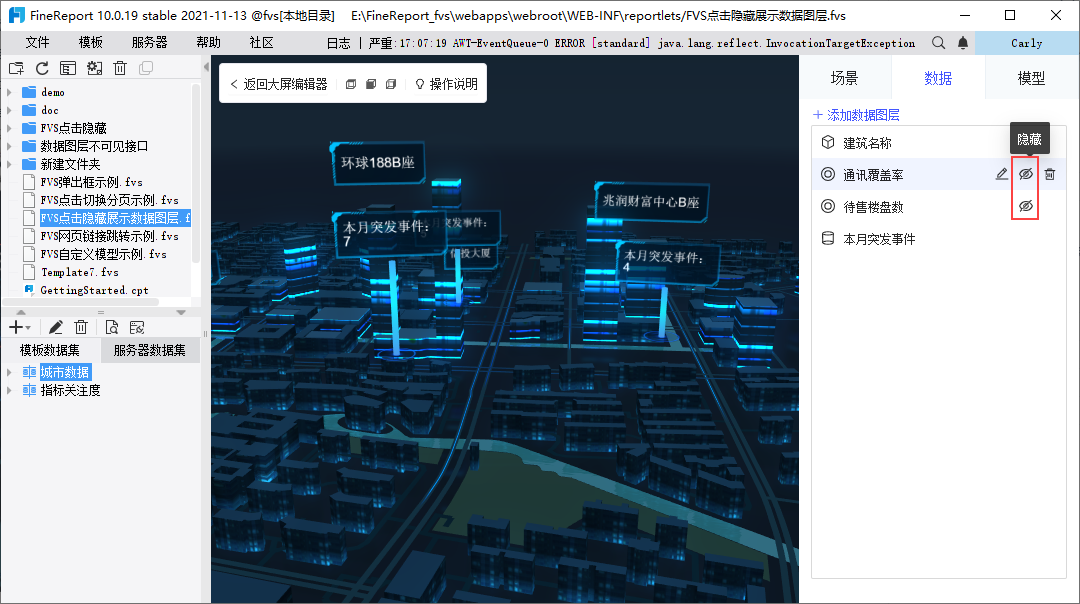
Task: Click the preview dataset icon with magnifier
Action: pyautogui.click(x=111, y=327)
